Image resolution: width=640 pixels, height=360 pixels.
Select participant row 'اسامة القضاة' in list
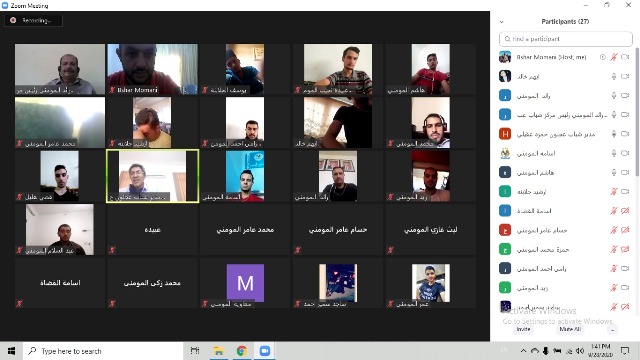coord(565,211)
